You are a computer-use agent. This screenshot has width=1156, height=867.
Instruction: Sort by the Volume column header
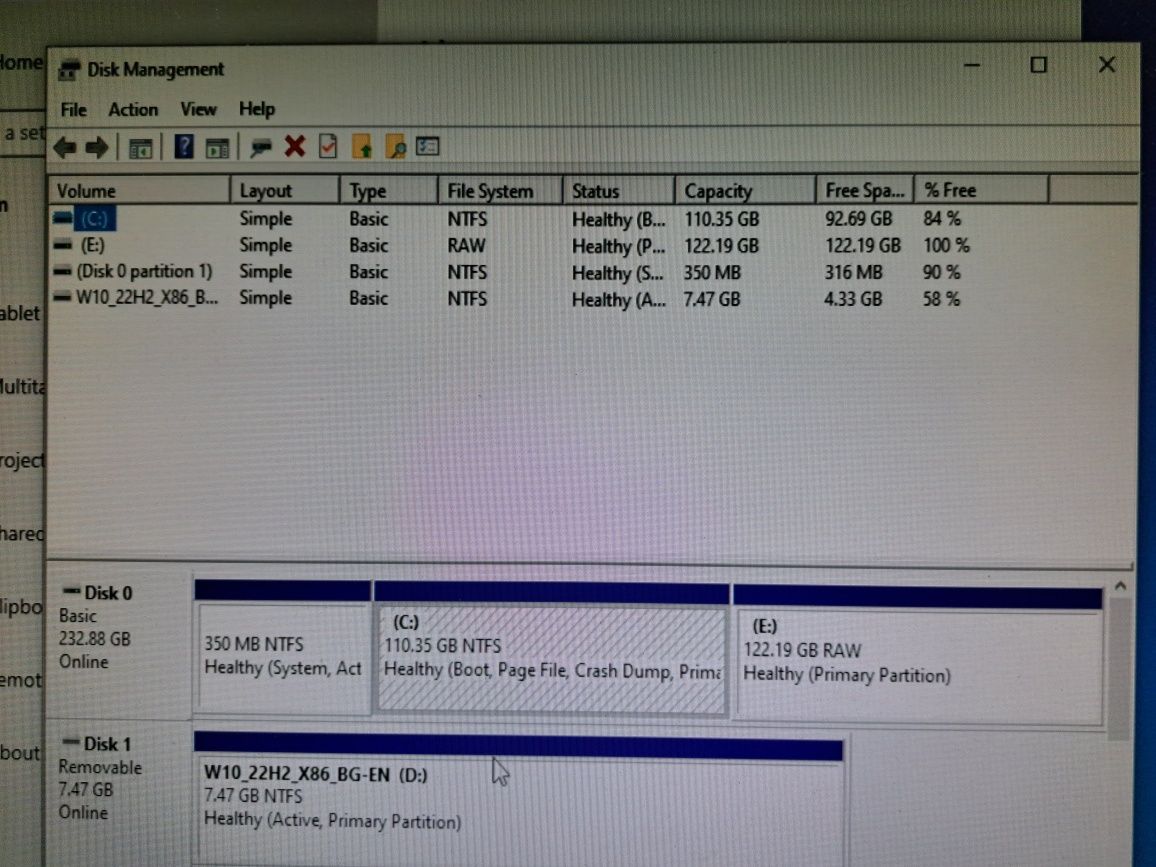point(139,191)
